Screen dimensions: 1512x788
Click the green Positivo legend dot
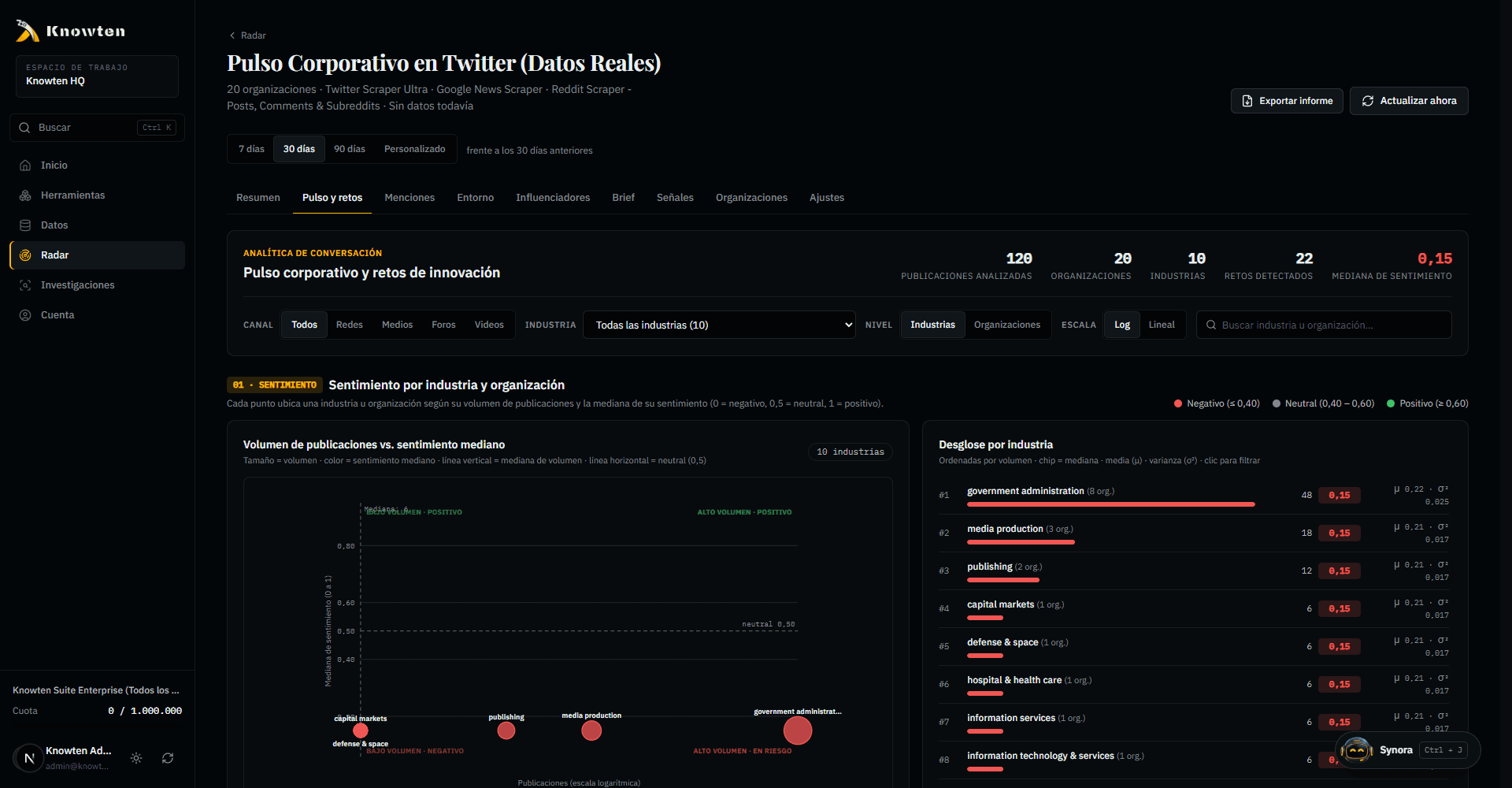pos(1391,403)
